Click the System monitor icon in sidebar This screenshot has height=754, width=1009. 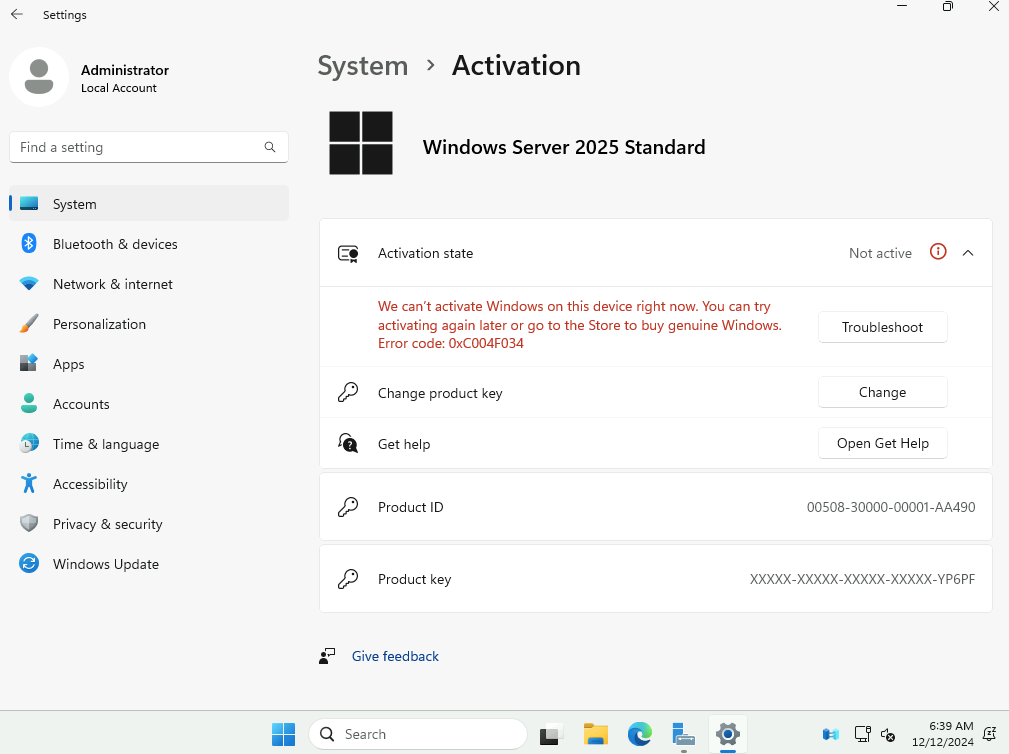click(x=29, y=204)
